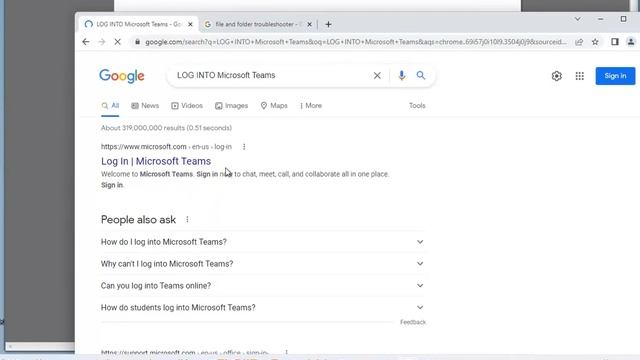Expand "How do I log into Microsoft Teams?"
Viewport: 640px width, 360px height.
262,242
